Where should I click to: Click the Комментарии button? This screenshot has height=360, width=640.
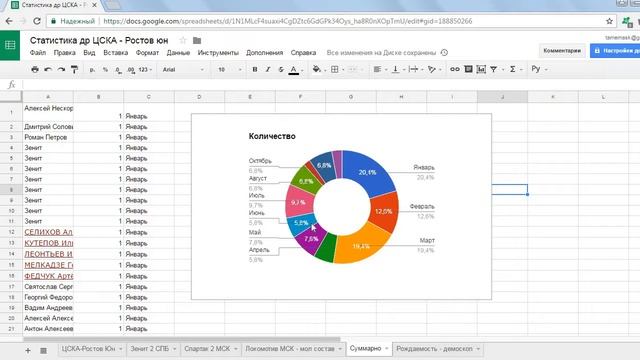[x=562, y=51]
